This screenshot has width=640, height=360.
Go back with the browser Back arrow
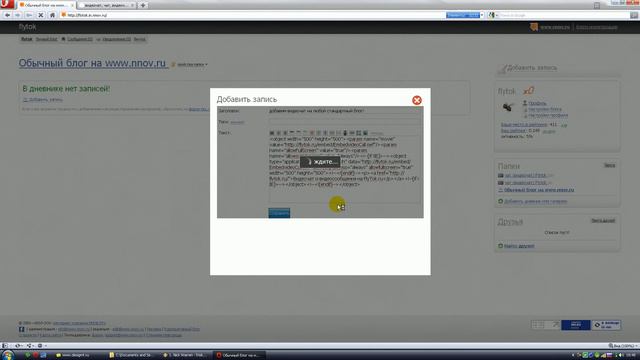(x=7, y=15)
